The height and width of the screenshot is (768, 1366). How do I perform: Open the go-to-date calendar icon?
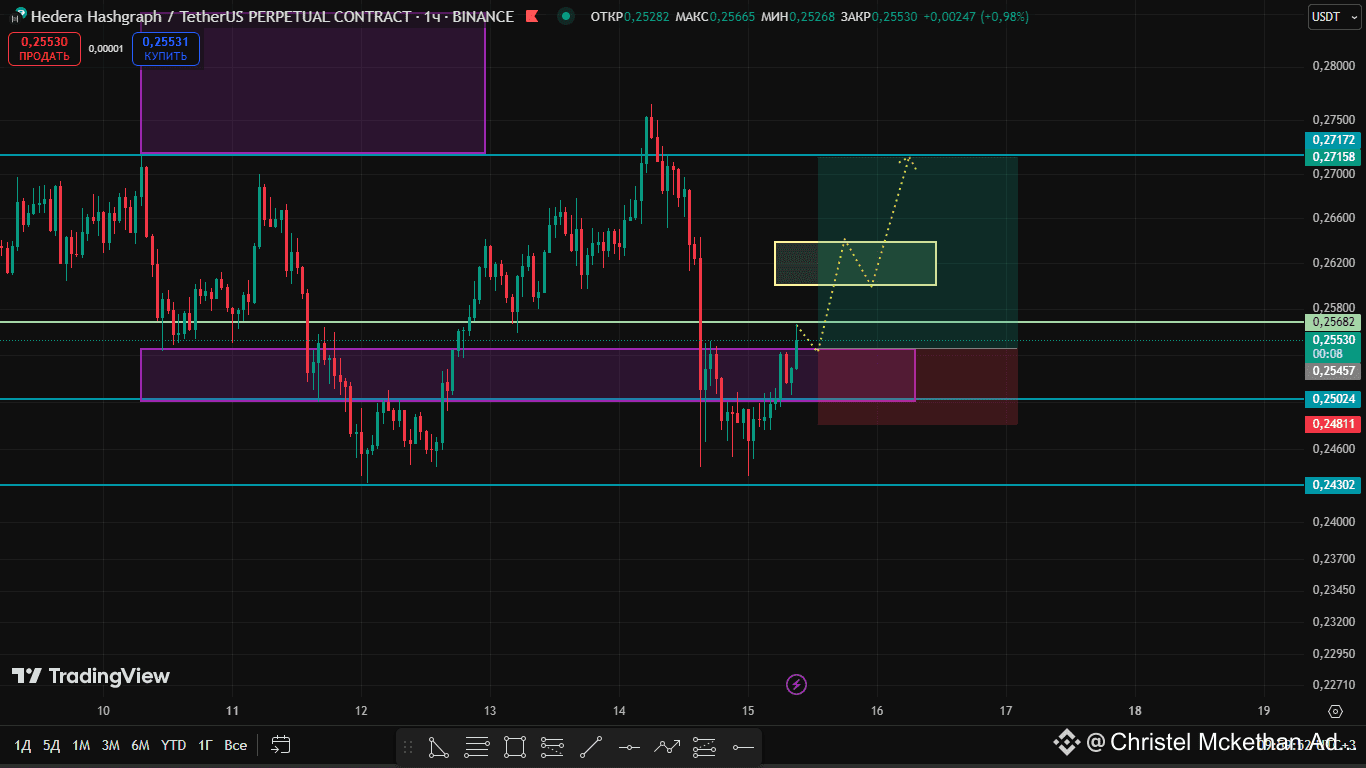pos(281,745)
